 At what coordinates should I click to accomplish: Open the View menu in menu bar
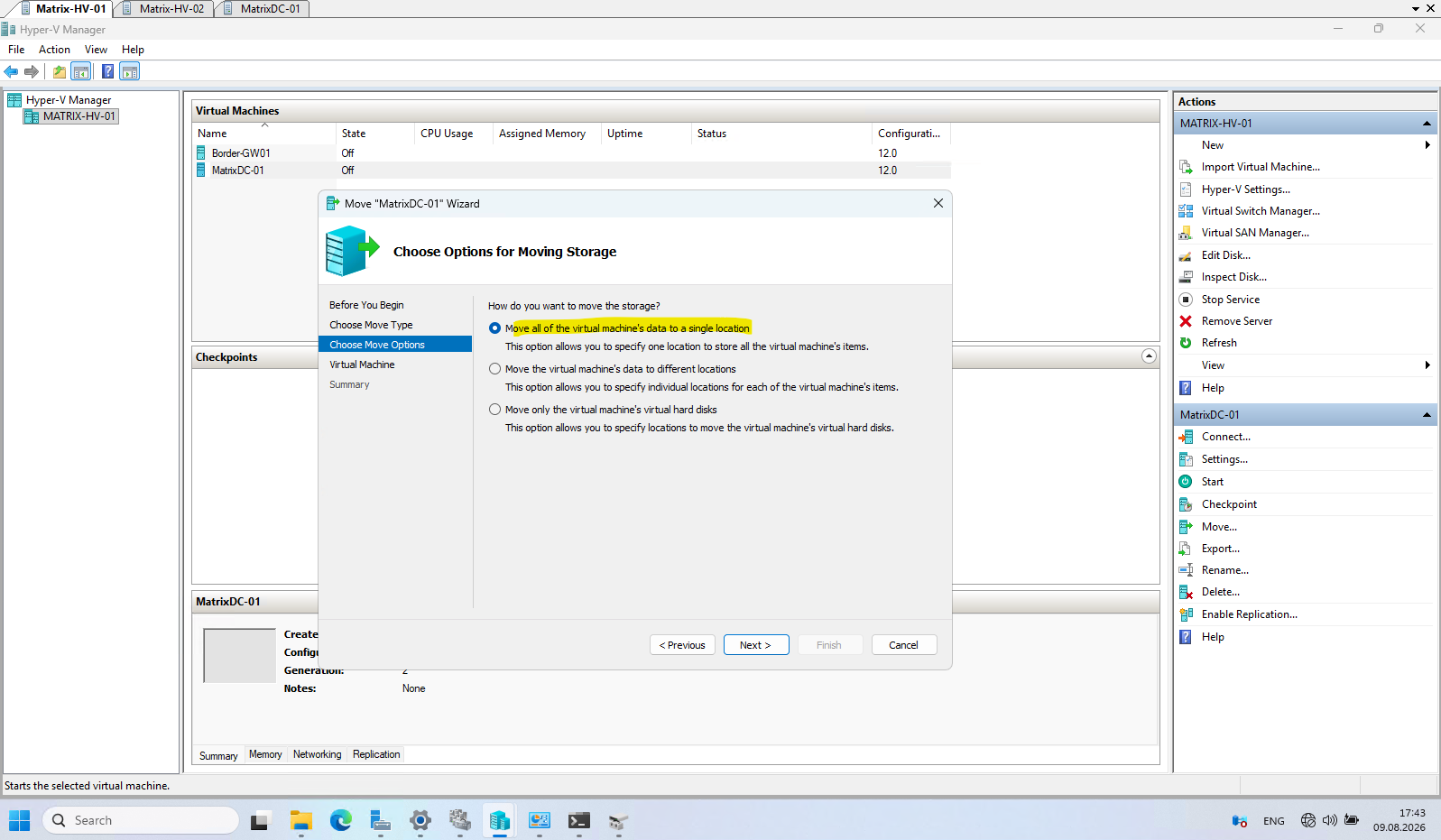[96, 50]
